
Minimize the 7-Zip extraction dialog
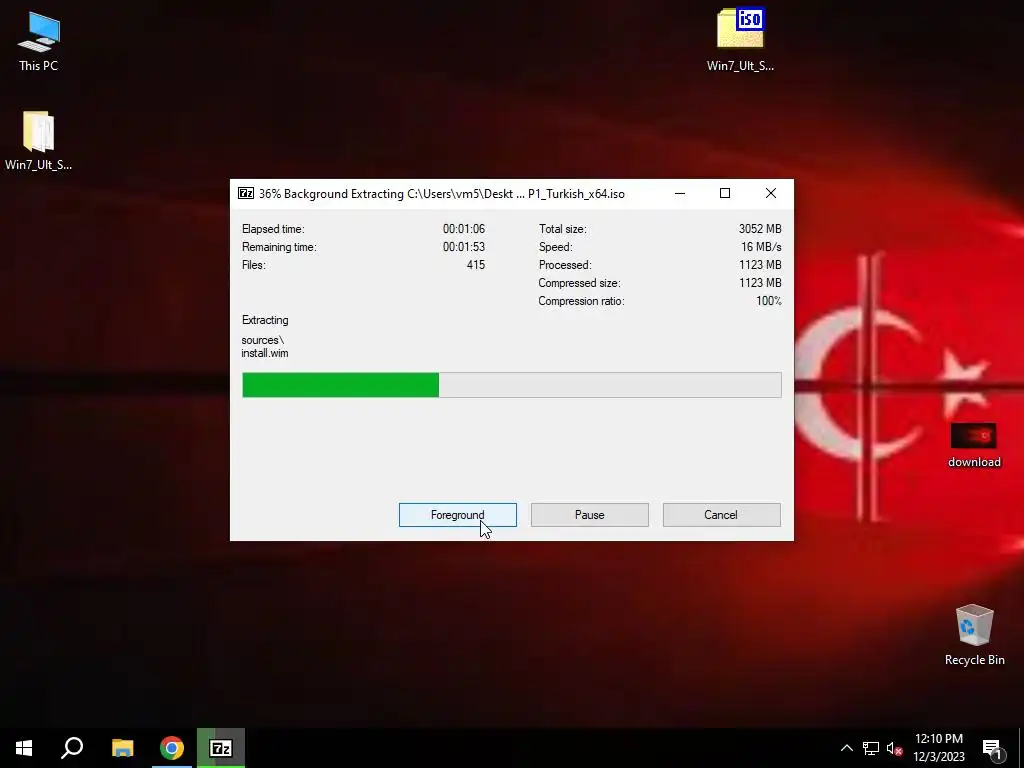tap(680, 193)
